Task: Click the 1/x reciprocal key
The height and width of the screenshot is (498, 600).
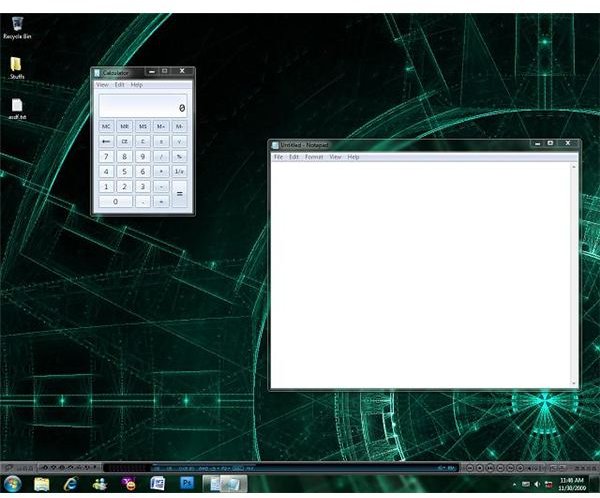Action: (179, 171)
